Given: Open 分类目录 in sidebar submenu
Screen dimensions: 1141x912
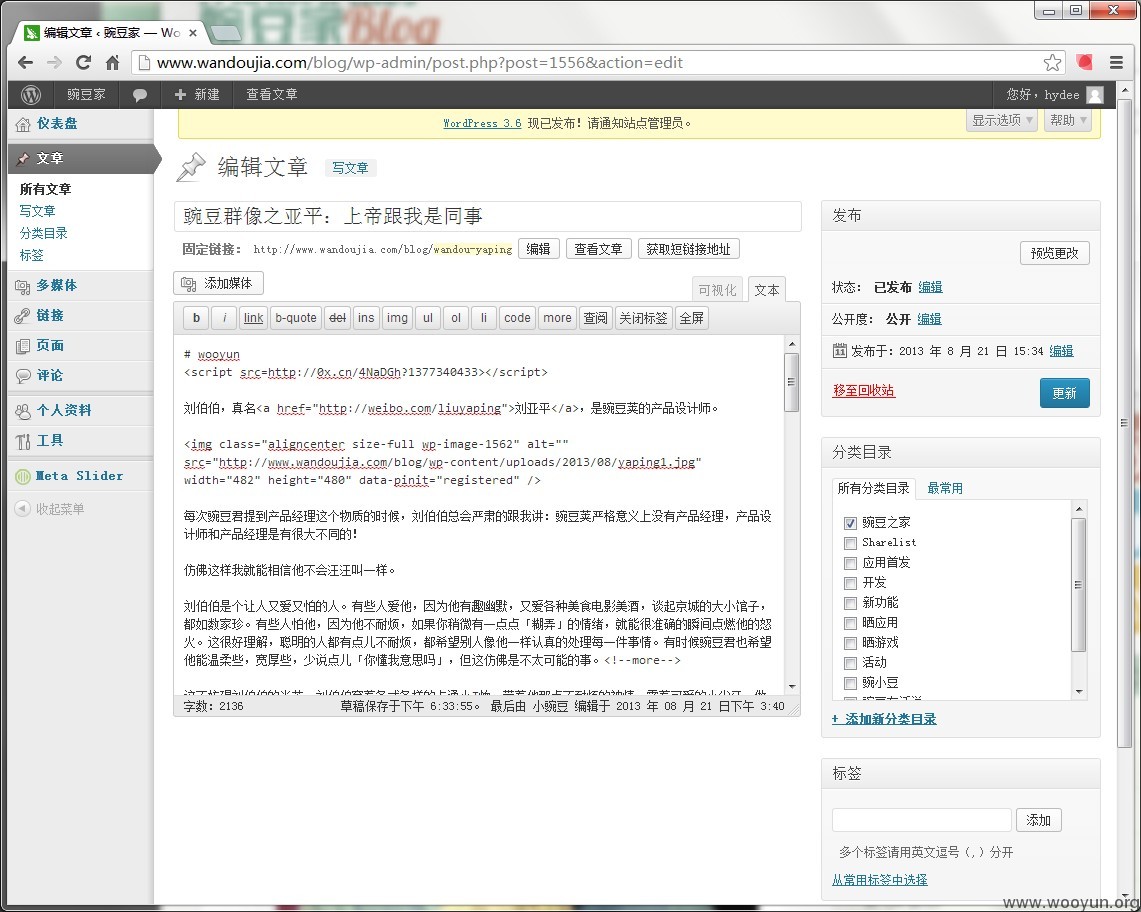Looking at the screenshot, I should pos(44,233).
